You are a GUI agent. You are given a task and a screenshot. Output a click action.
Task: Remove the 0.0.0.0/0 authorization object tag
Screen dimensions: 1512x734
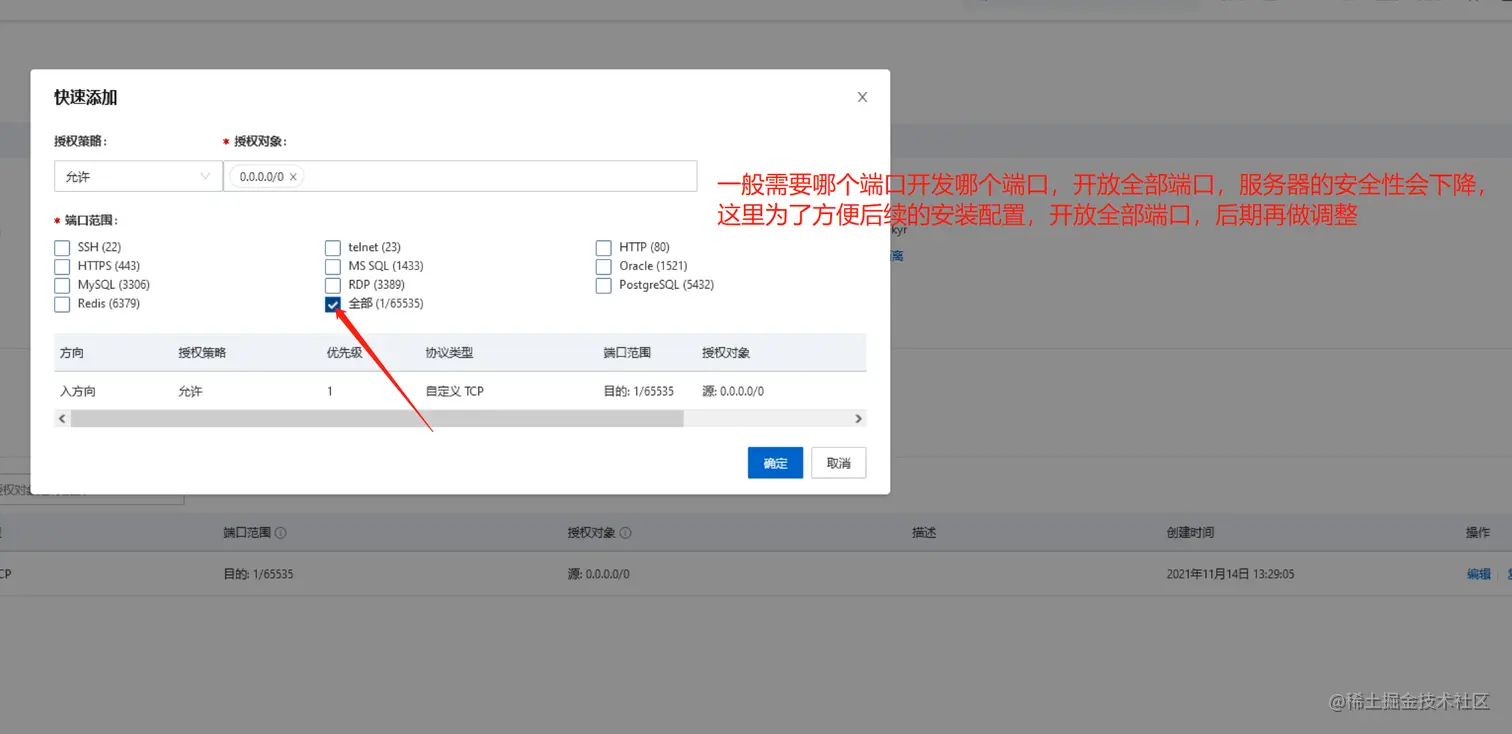[x=293, y=175]
